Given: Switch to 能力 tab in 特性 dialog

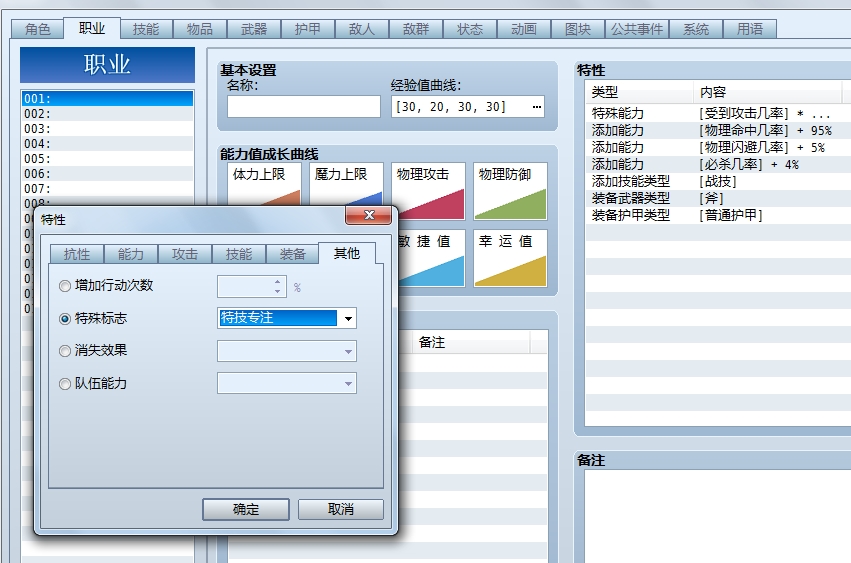Looking at the screenshot, I should pyautogui.click(x=130, y=254).
